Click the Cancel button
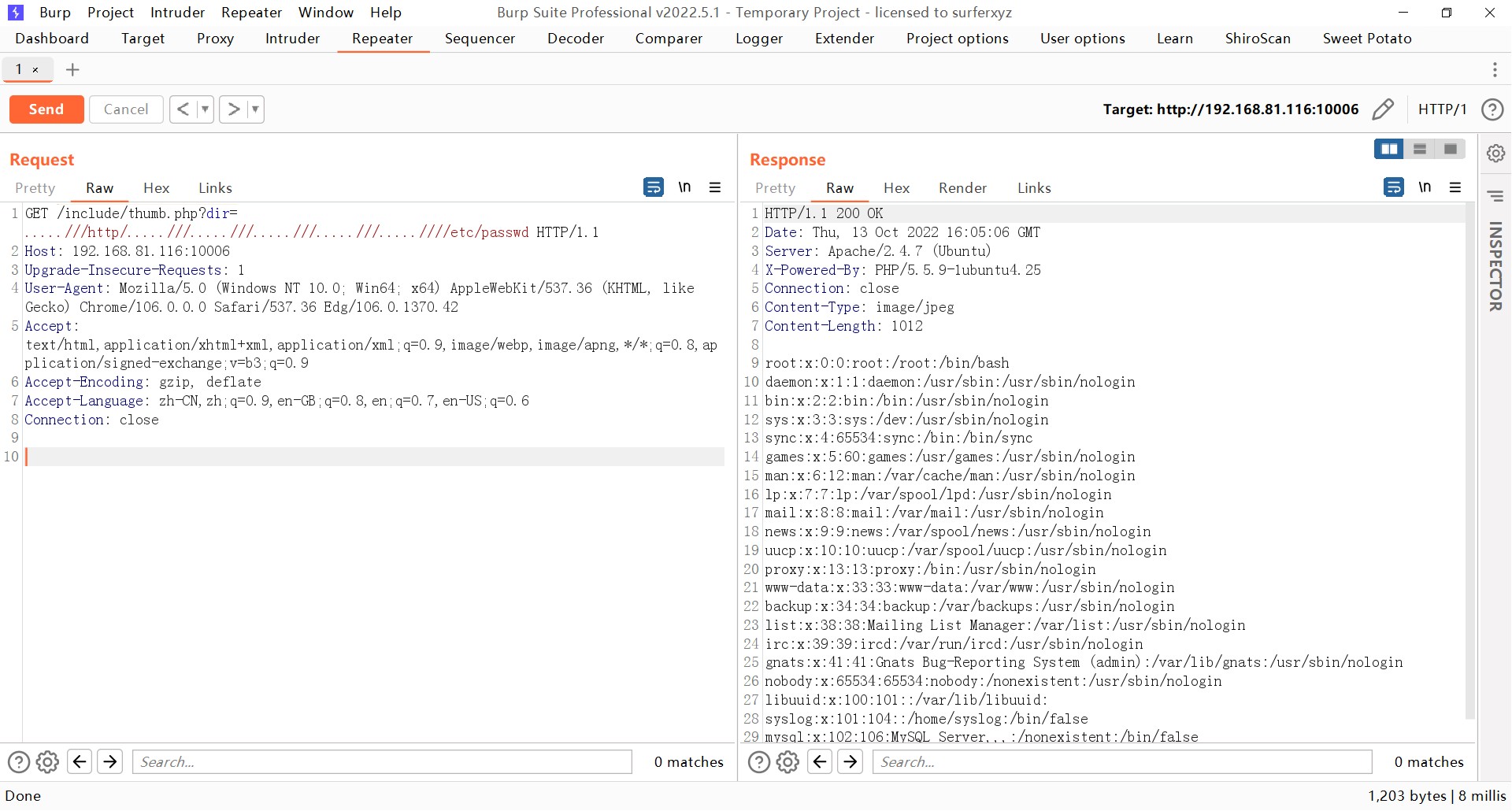 pyautogui.click(x=126, y=109)
